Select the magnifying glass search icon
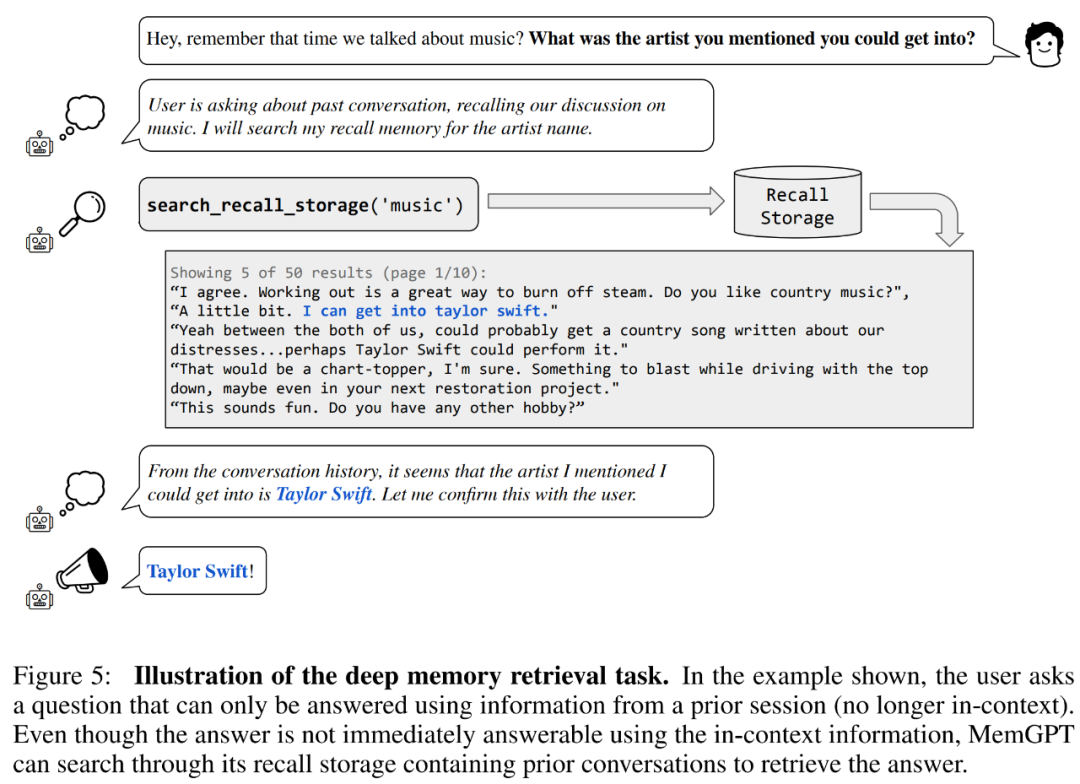Screen dimensions: 1080x784 [x=83, y=214]
